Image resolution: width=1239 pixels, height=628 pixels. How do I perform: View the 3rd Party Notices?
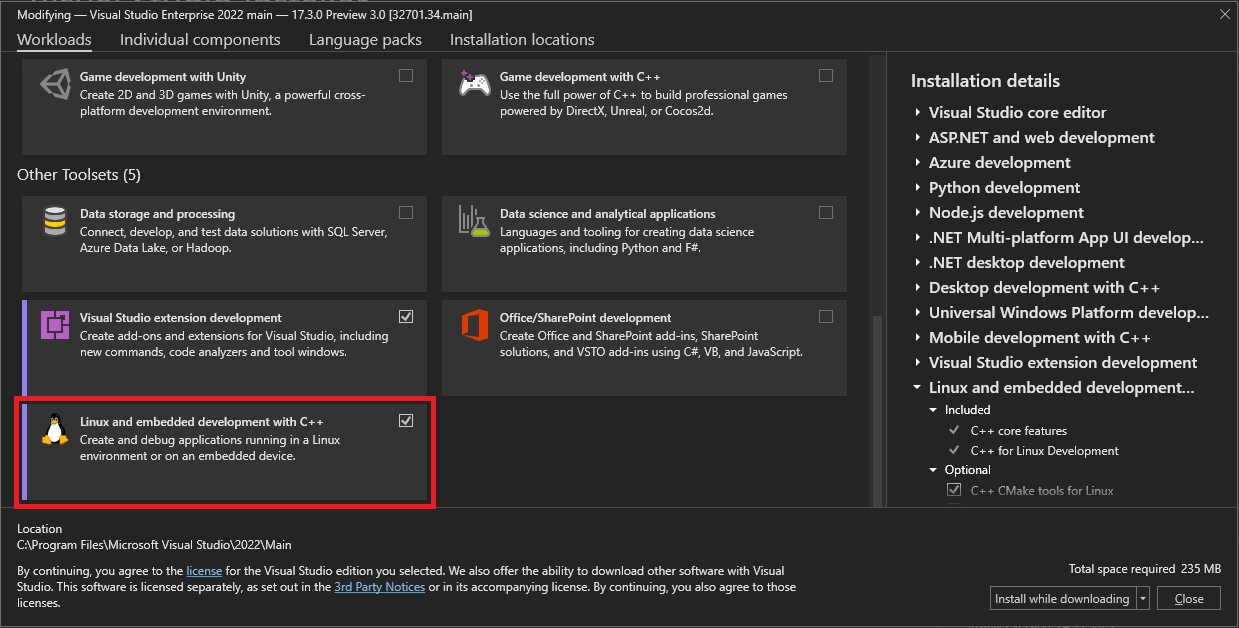pos(379,587)
